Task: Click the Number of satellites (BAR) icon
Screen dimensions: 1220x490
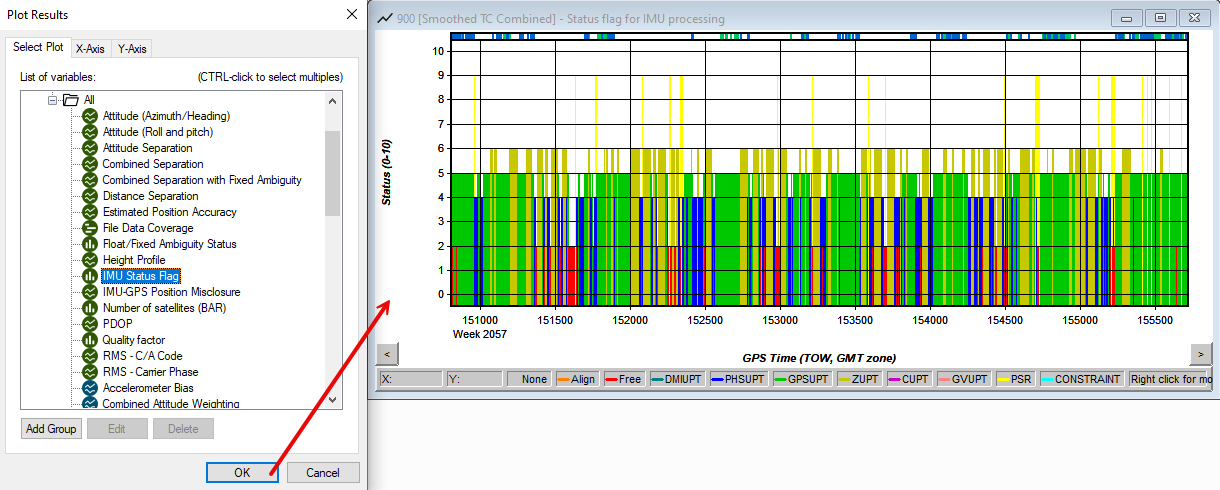Action: coord(88,308)
